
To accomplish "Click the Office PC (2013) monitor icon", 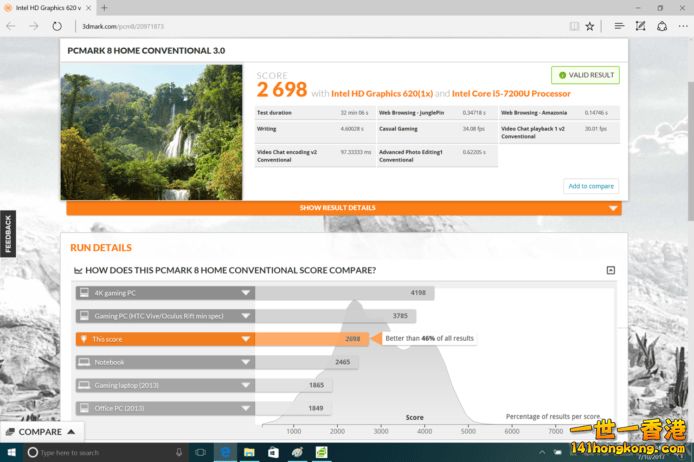I will 84,408.
